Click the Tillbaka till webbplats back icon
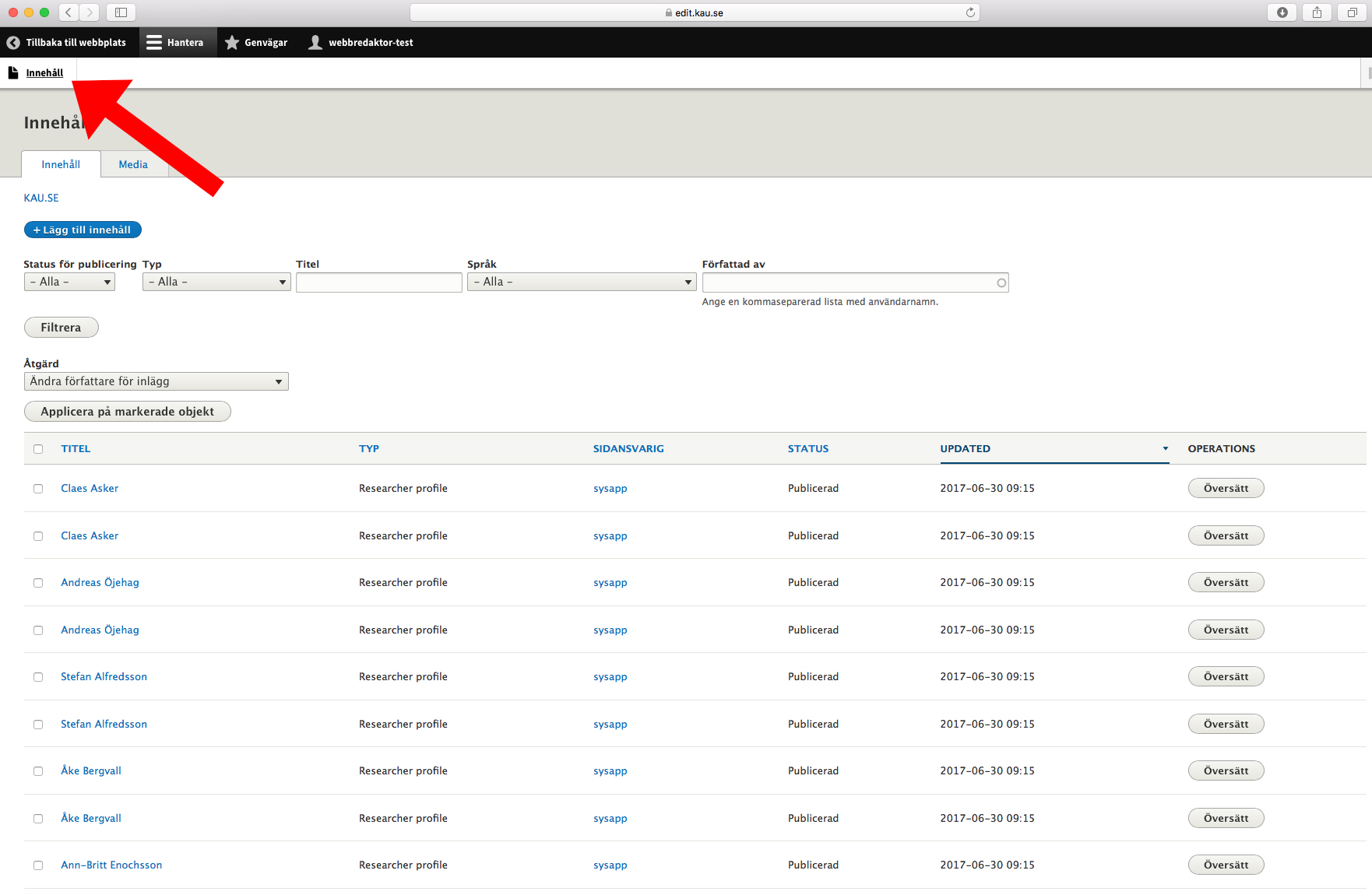Image resolution: width=1372 pixels, height=895 pixels. coord(13,43)
